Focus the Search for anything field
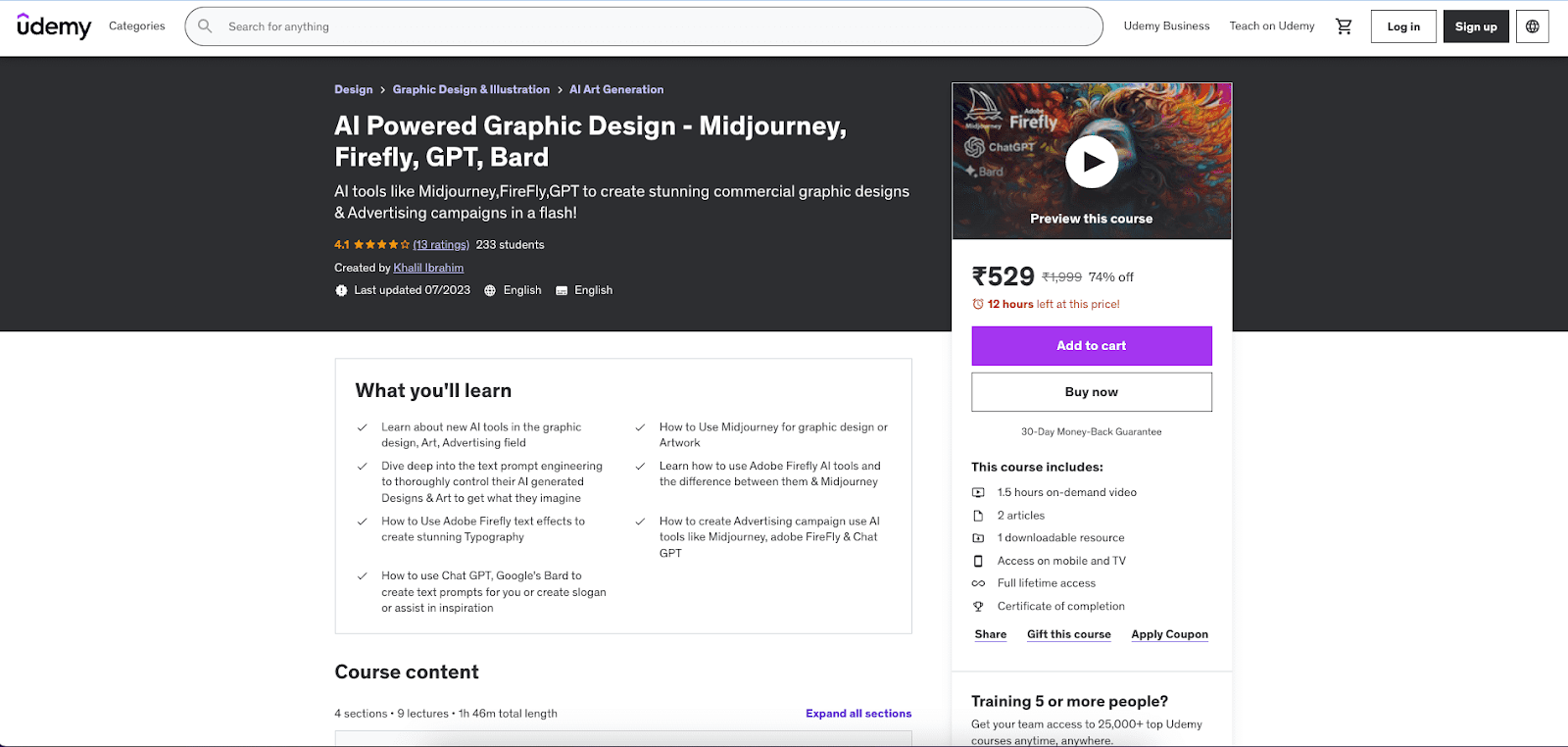This screenshot has width=1568, height=747. coord(644,26)
